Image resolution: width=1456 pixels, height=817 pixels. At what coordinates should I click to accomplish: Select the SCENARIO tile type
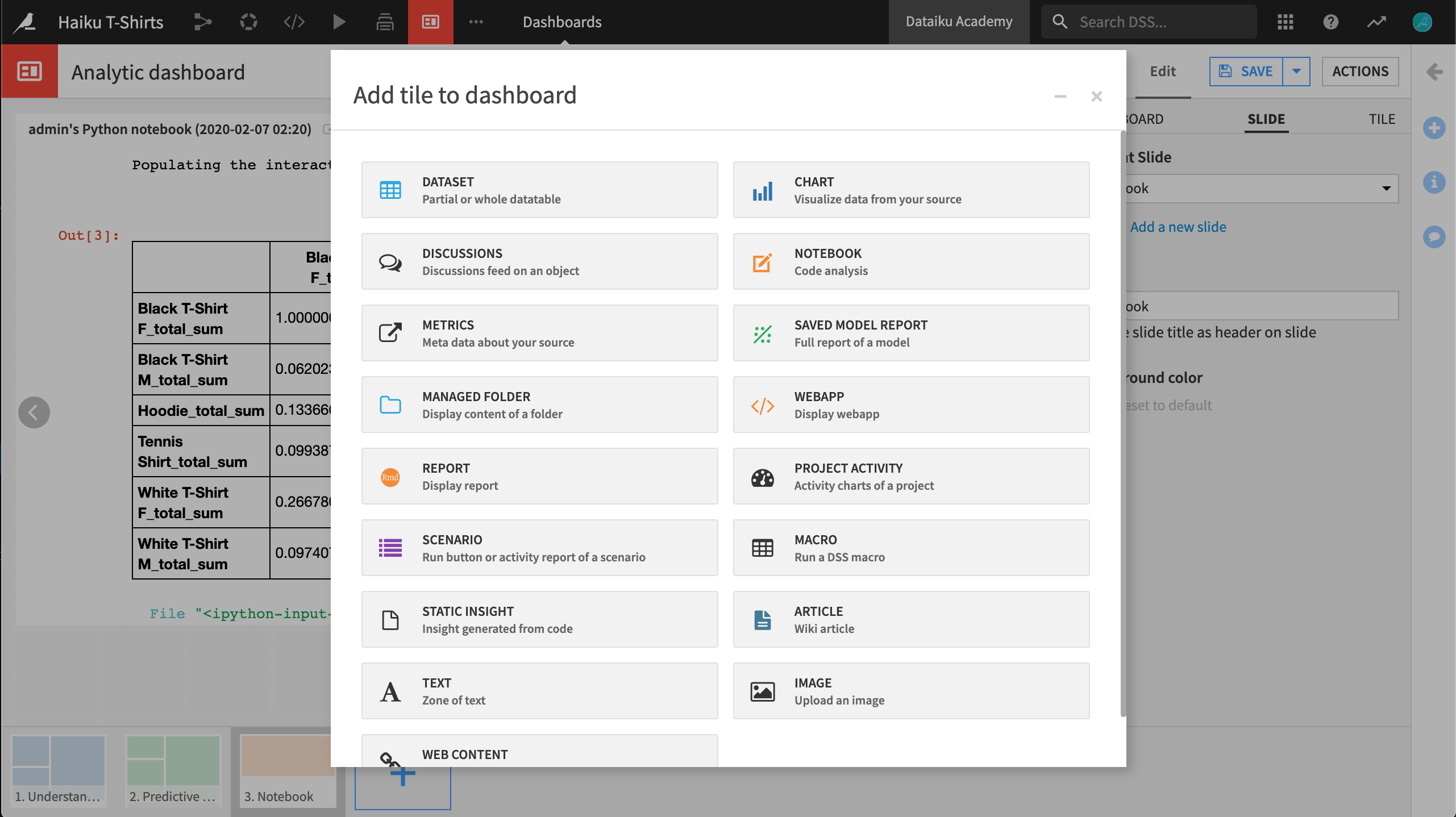[x=539, y=548]
